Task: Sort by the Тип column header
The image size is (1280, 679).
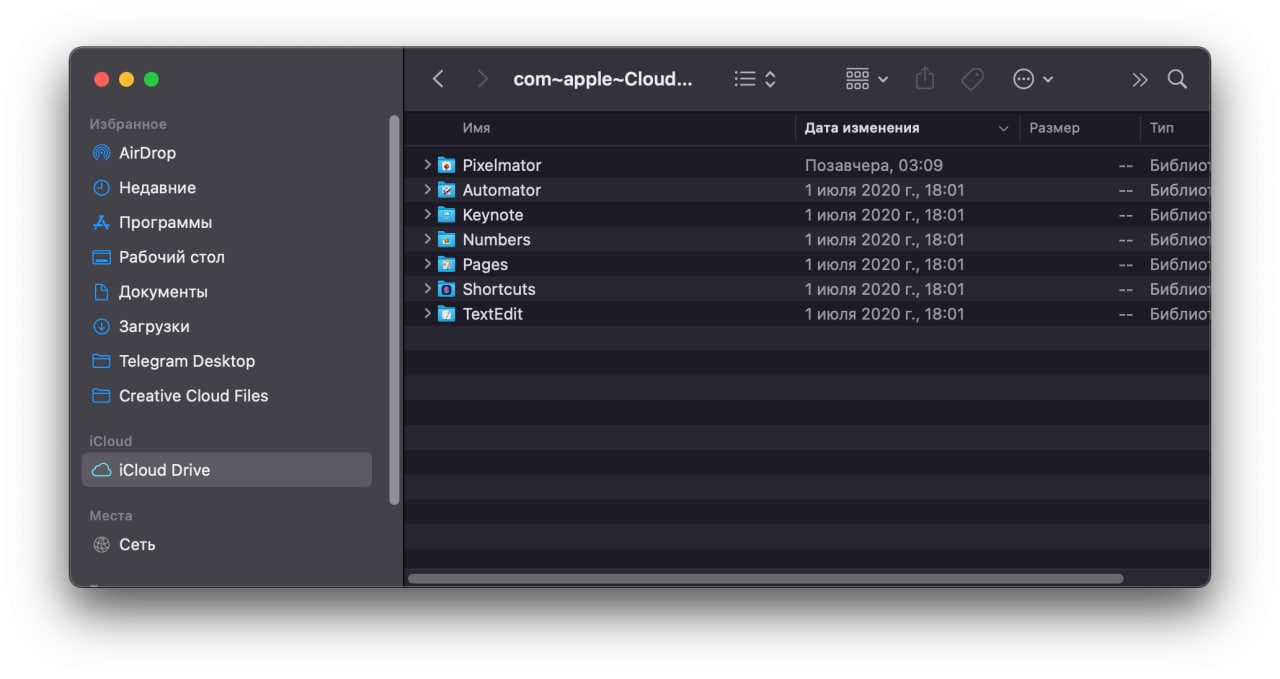Action: [1162, 128]
